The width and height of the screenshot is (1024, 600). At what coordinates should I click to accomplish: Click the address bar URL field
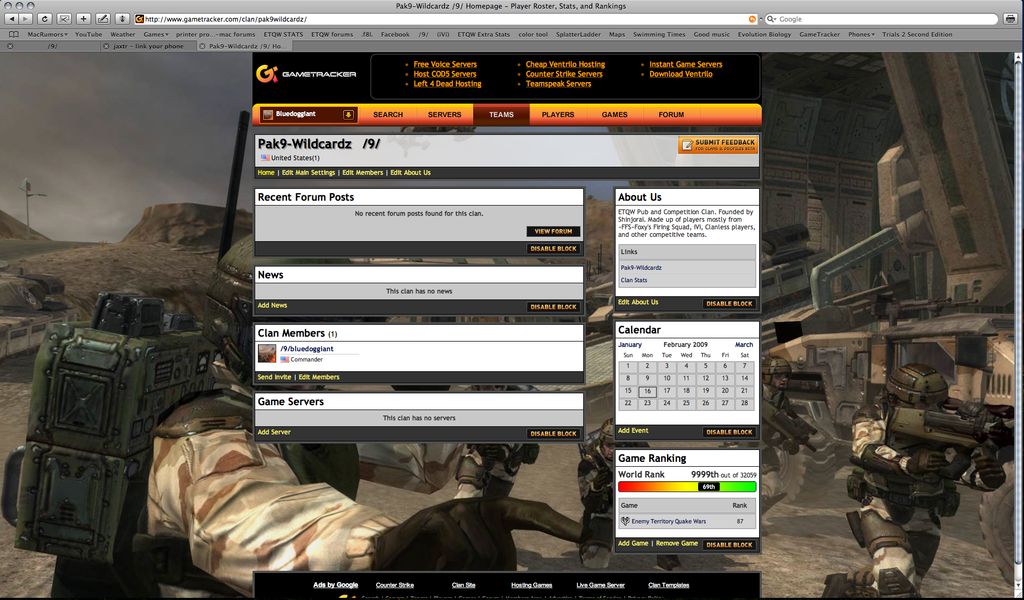click(x=444, y=19)
